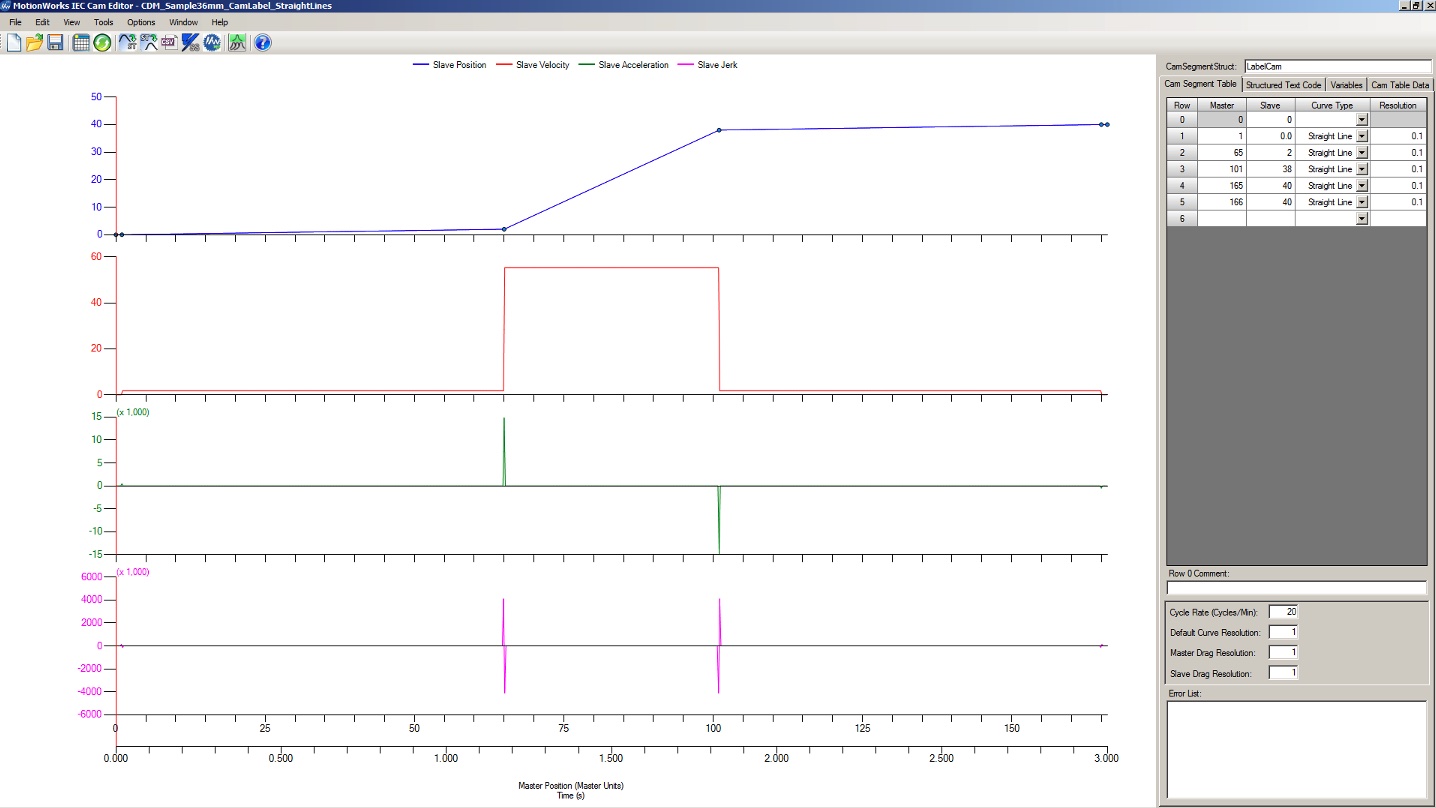Click the table grid toolbar icon
The height and width of the screenshot is (808, 1436).
82,42
